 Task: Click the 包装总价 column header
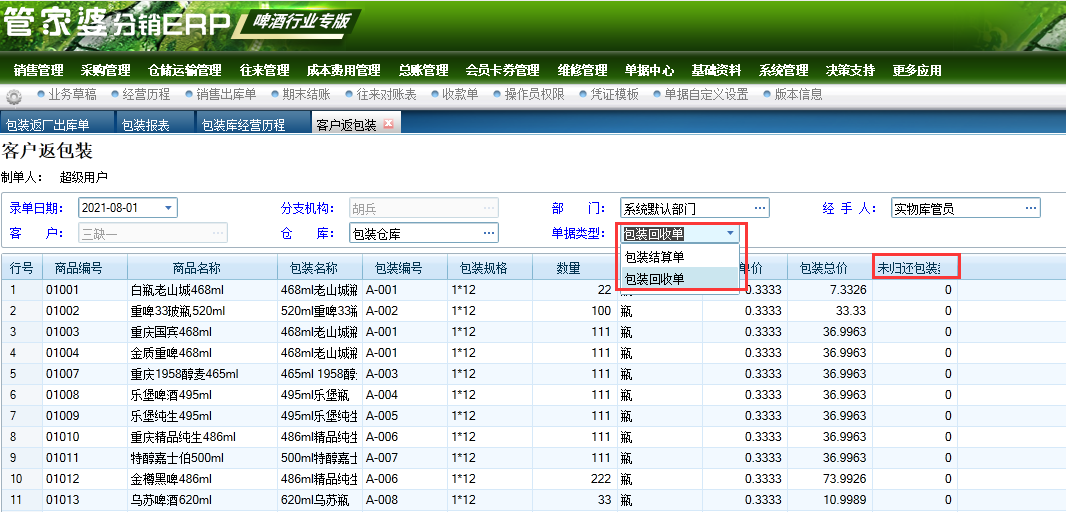[x=829, y=268]
